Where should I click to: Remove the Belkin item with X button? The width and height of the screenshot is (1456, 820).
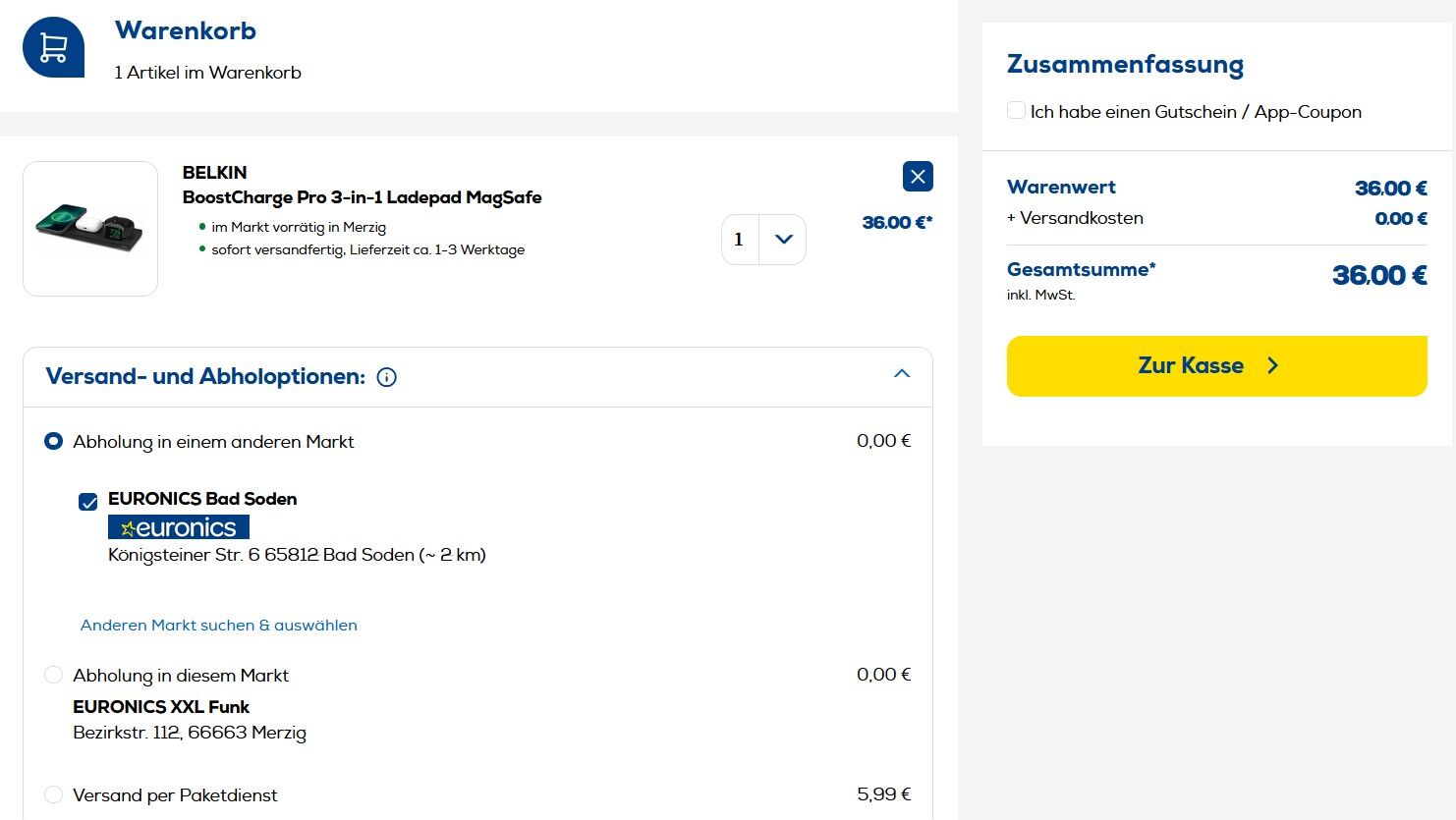click(918, 177)
